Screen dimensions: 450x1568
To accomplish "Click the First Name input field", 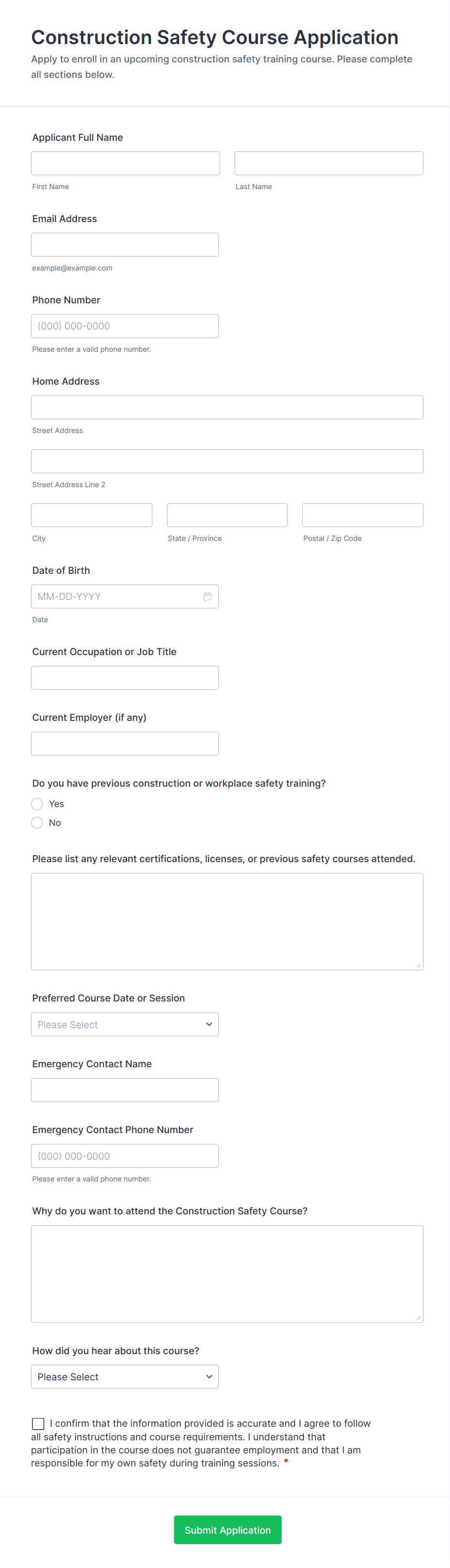I will 125,163.
